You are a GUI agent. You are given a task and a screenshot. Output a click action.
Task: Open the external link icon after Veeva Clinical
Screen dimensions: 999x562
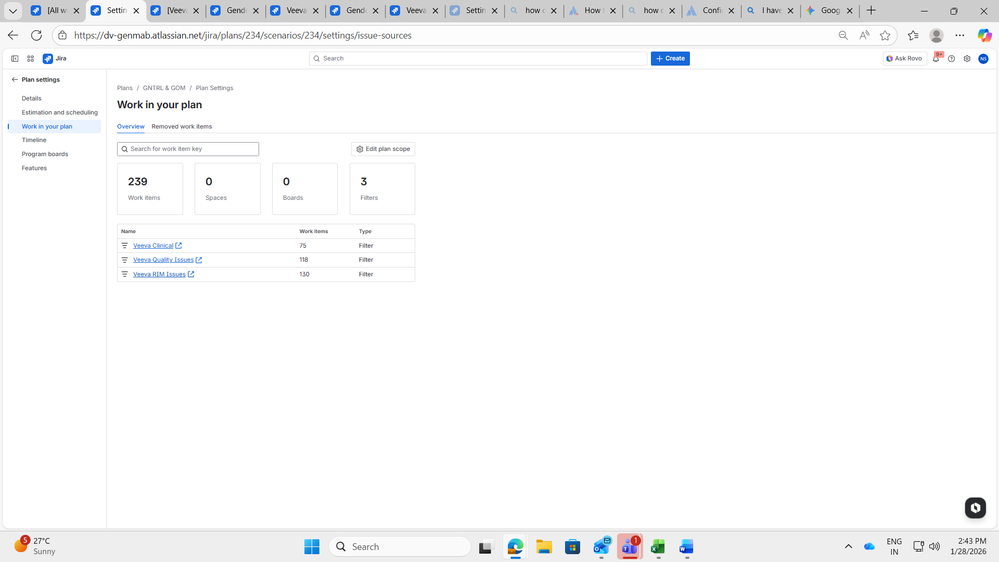point(178,245)
